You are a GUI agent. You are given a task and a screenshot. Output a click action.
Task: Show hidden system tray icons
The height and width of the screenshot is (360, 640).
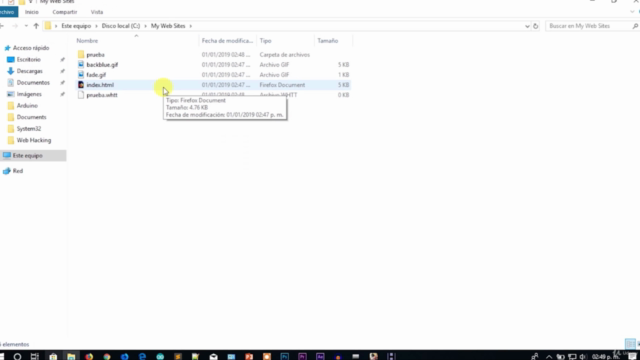549,357
